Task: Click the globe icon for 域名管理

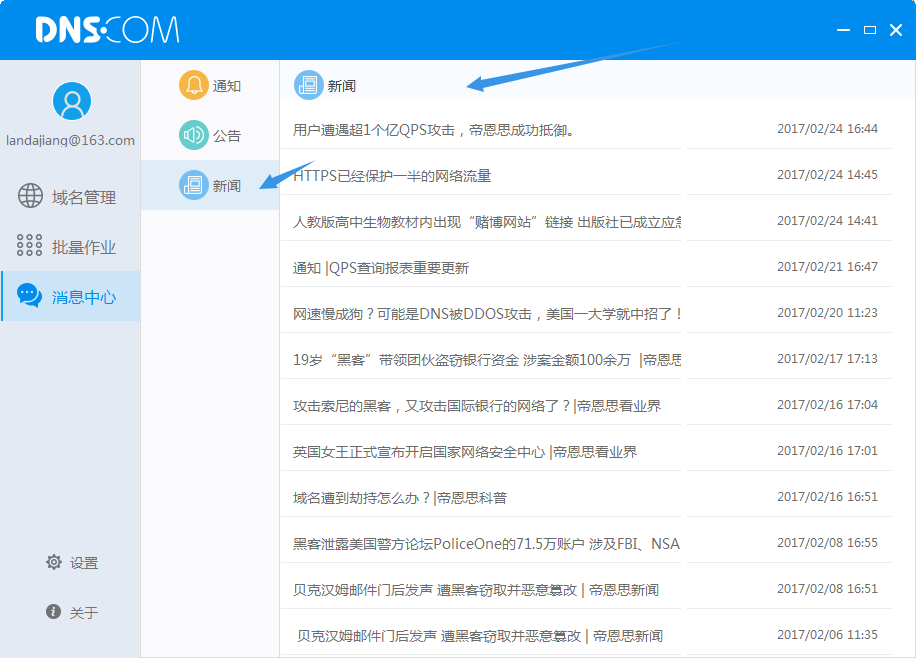Action: [x=30, y=196]
